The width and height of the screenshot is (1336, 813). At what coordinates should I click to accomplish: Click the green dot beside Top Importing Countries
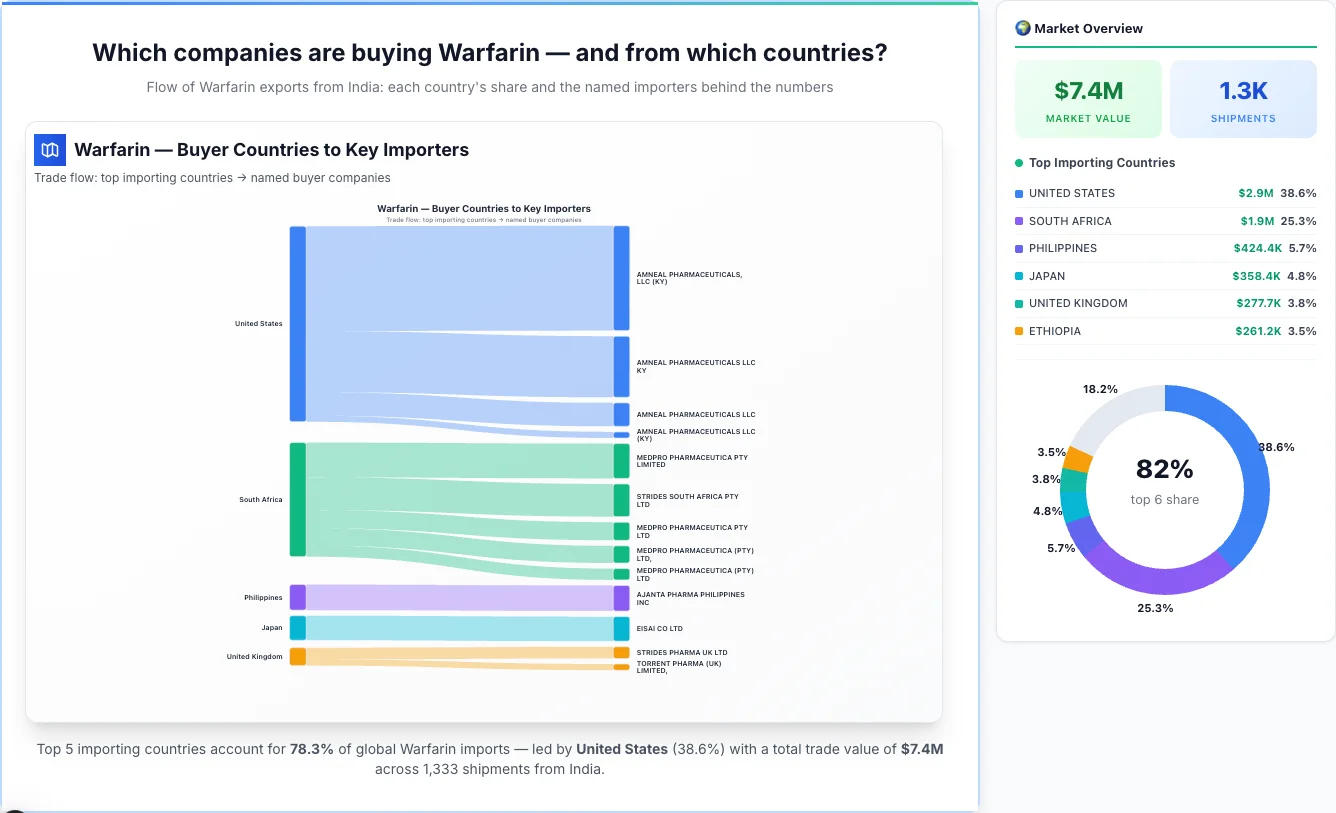1018,163
